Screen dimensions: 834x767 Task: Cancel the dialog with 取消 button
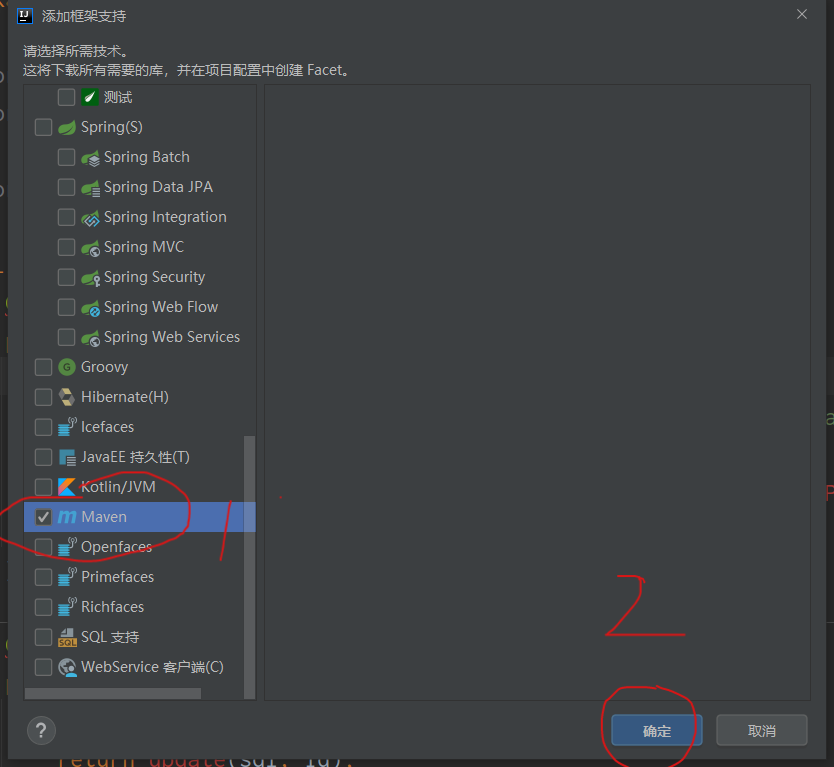(x=762, y=730)
